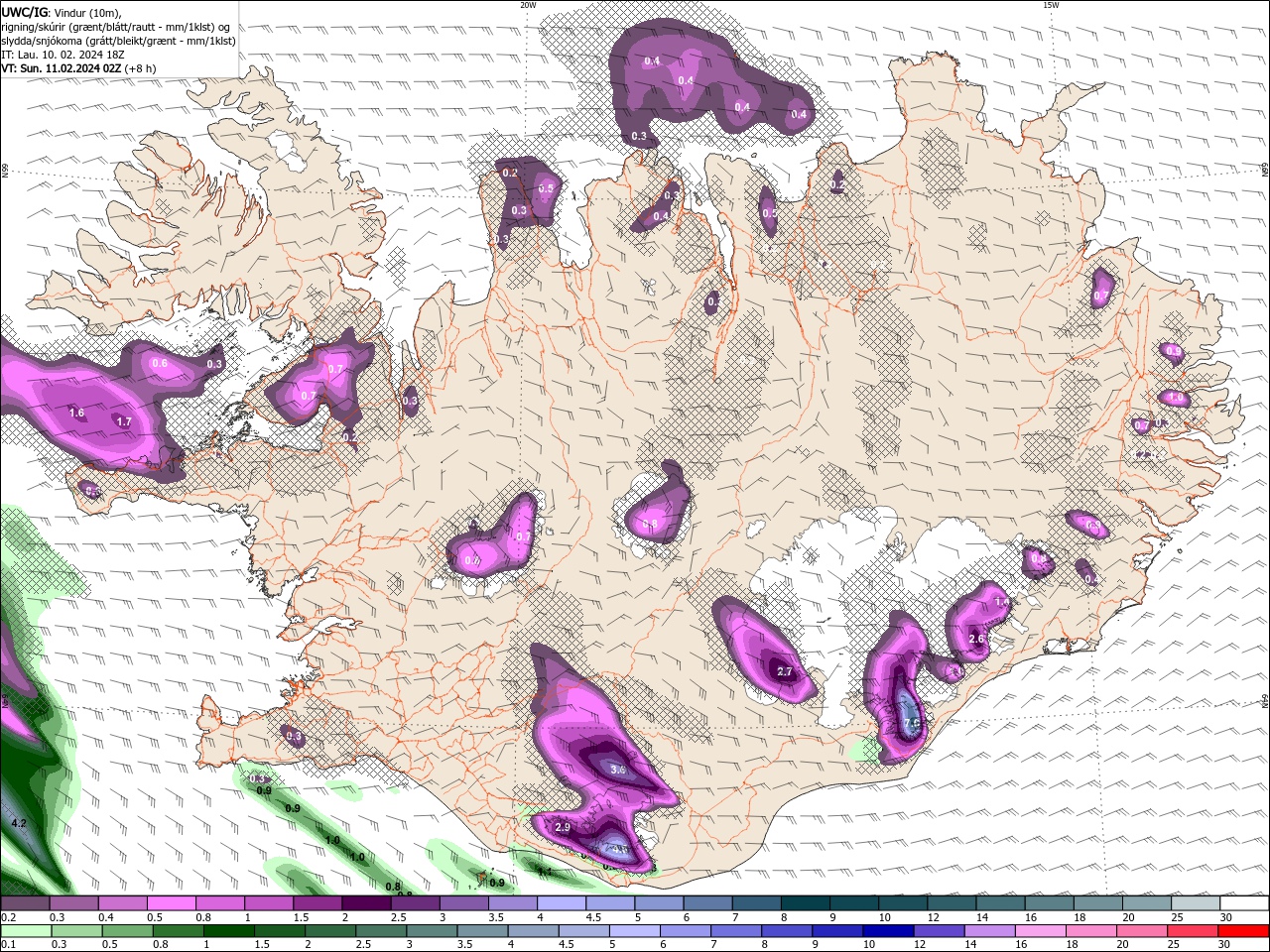The image size is (1270, 952).
Task: Pick the light pink swatch between 16 and 18 on the lower scale
Action: [x=1041, y=931]
